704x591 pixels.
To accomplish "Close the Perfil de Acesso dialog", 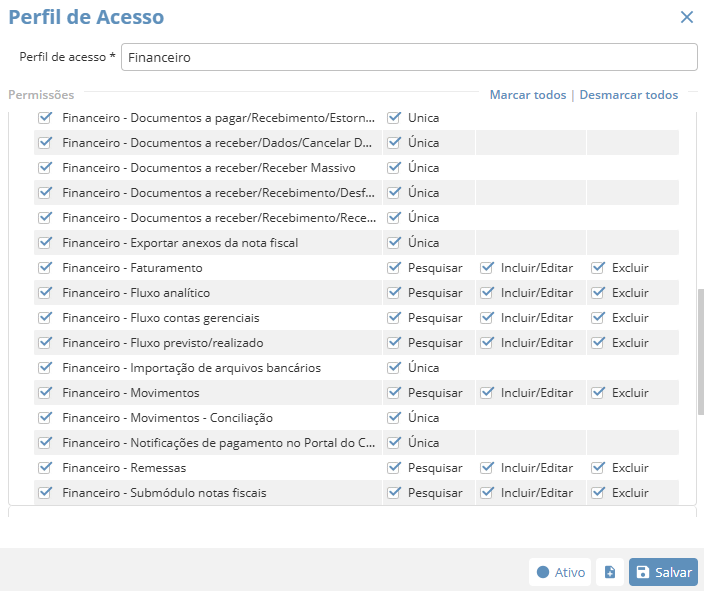I will point(686,17).
